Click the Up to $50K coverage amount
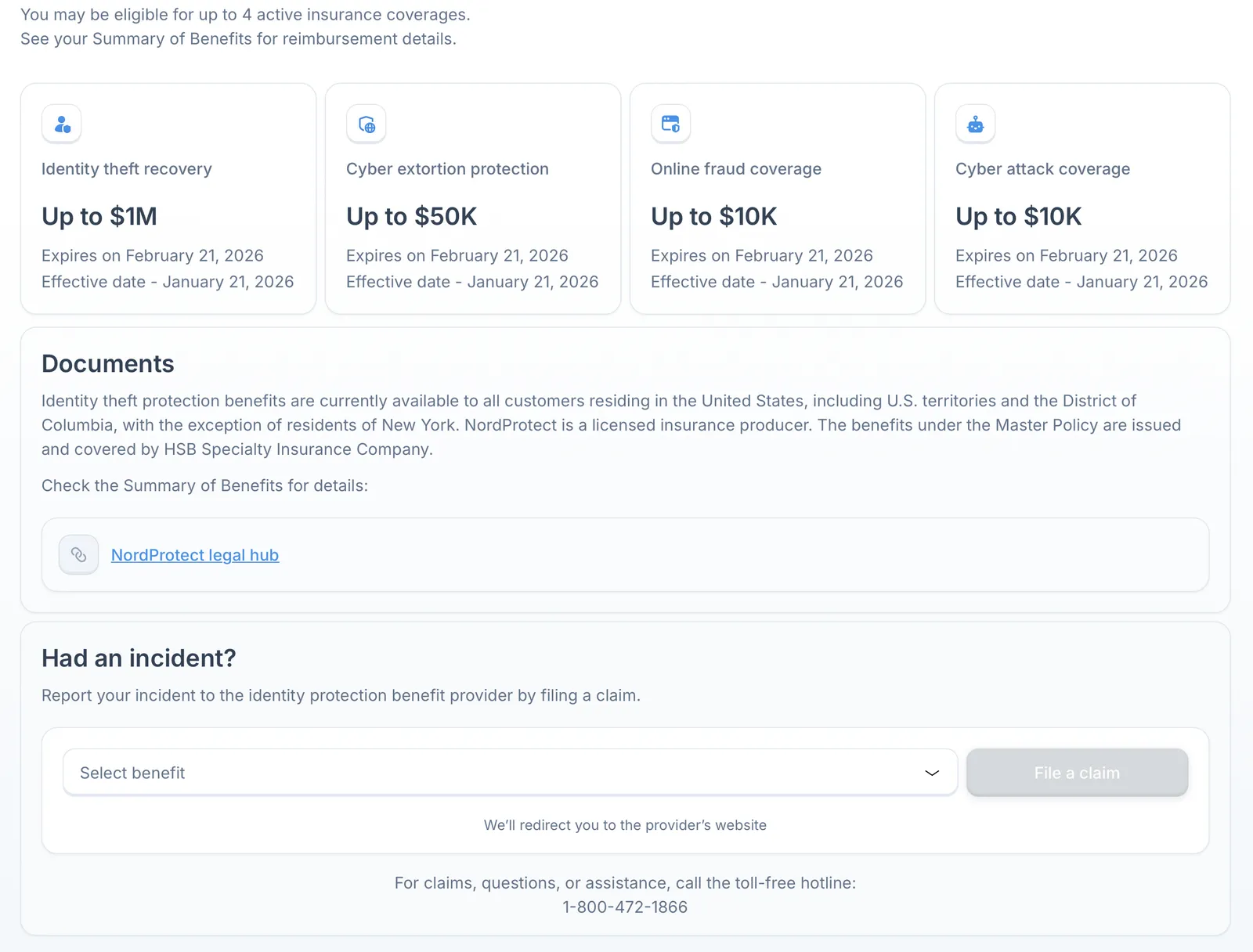This screenshot has width=1253, height=952. (x=411, y=216)
